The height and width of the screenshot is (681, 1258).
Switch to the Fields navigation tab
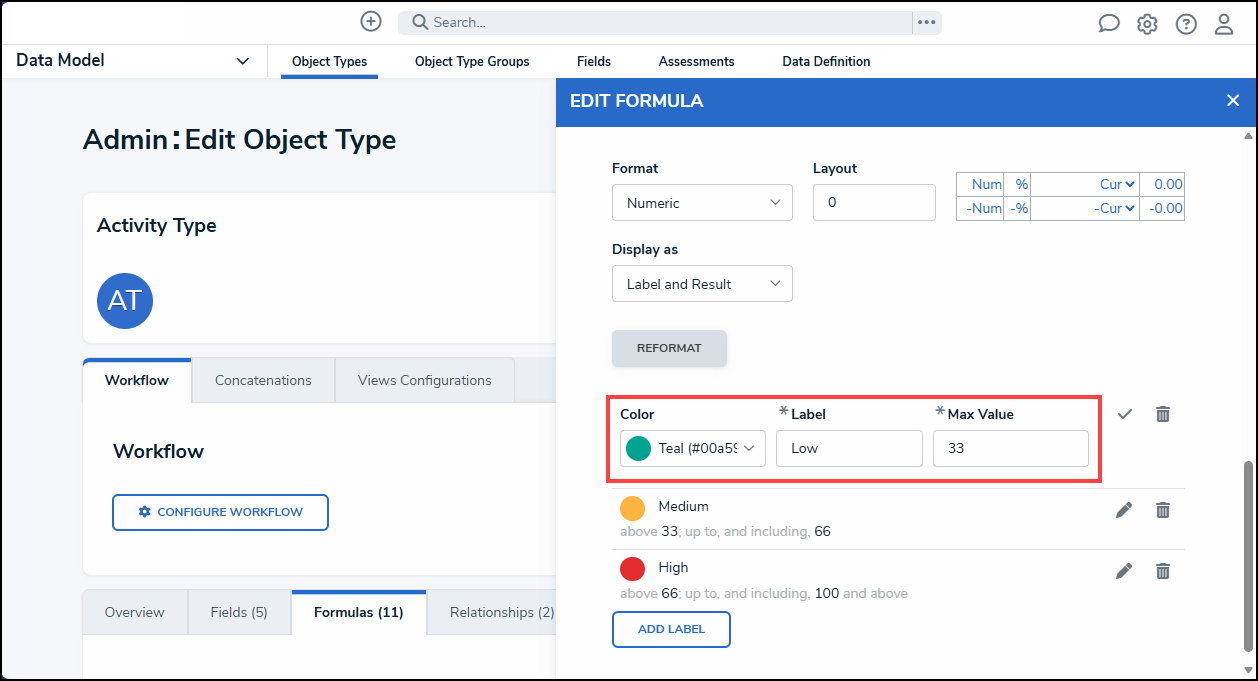coord(594,61)
